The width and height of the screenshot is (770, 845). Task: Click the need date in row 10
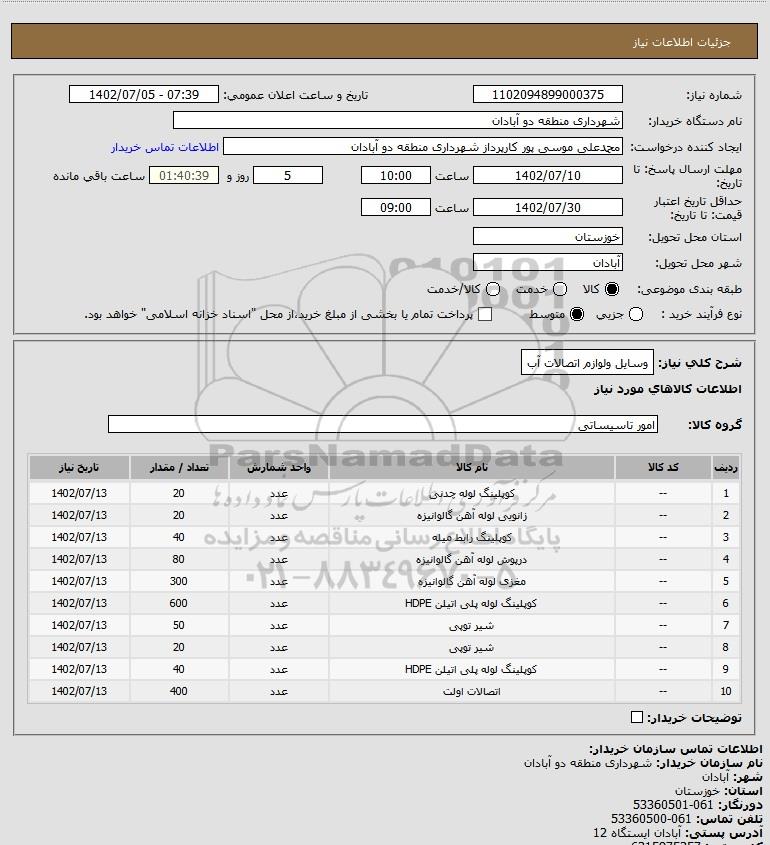[x=79, y=691]
